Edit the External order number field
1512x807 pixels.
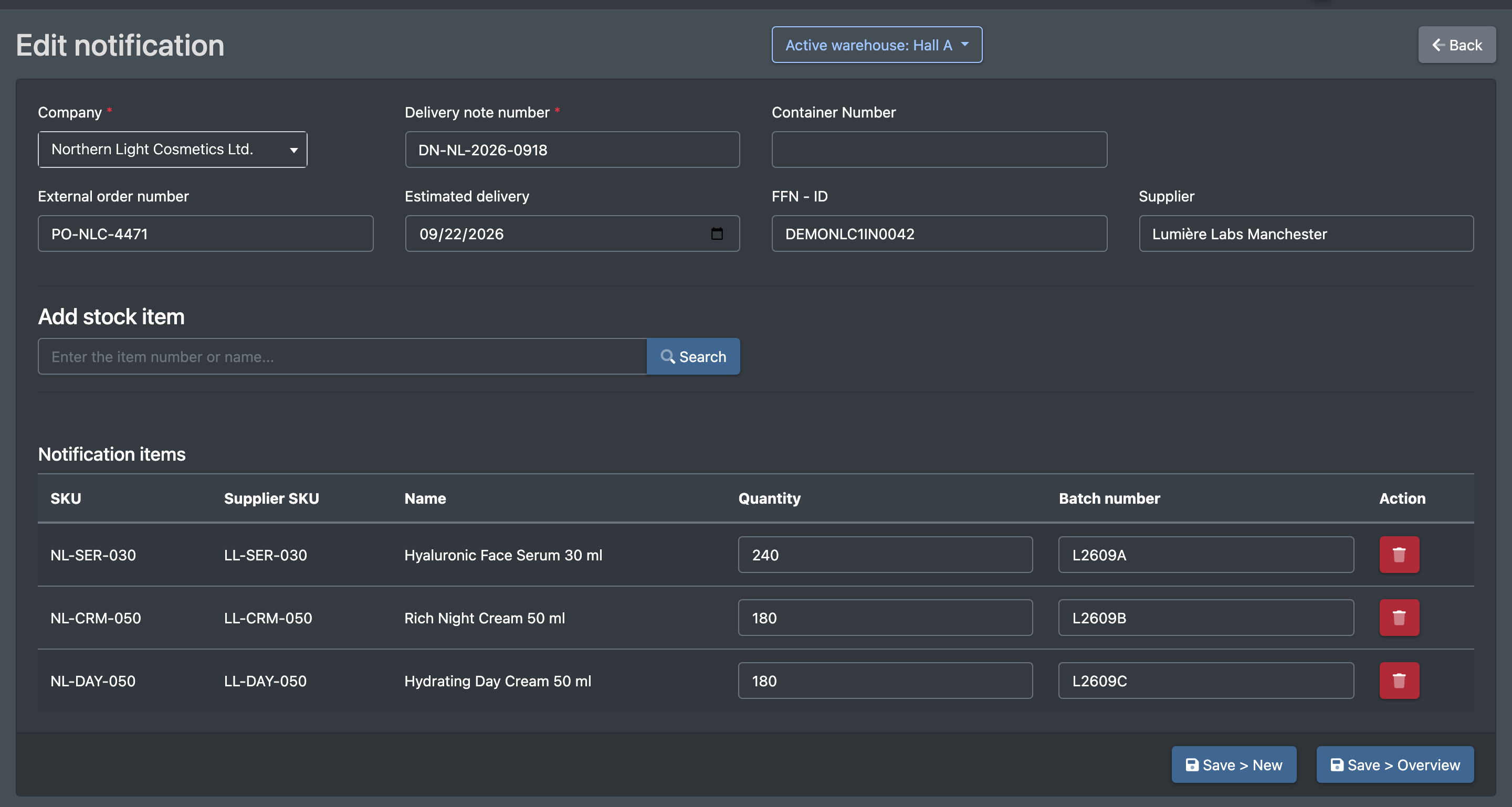click(x=205, y=233)
